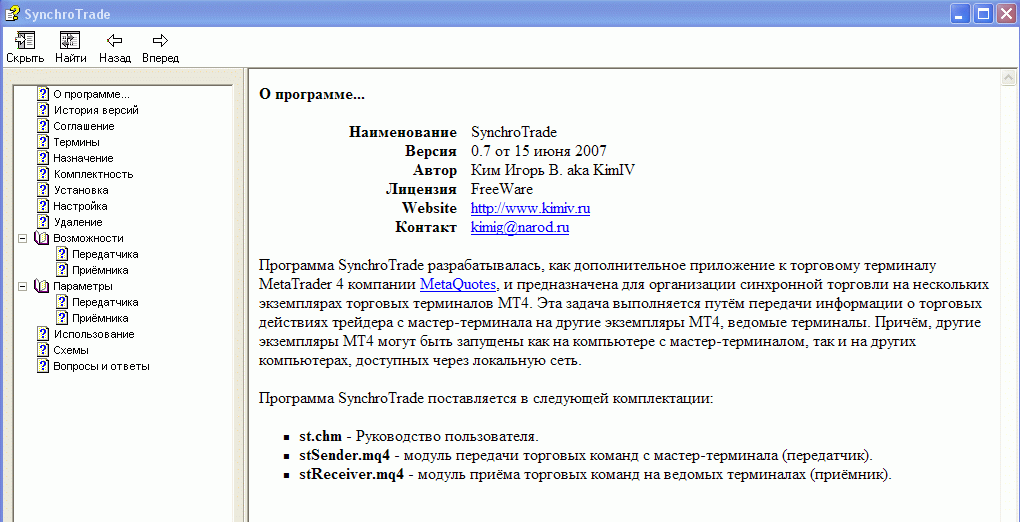Click the Найти (Find) toolbar icon

coord(70,40)
